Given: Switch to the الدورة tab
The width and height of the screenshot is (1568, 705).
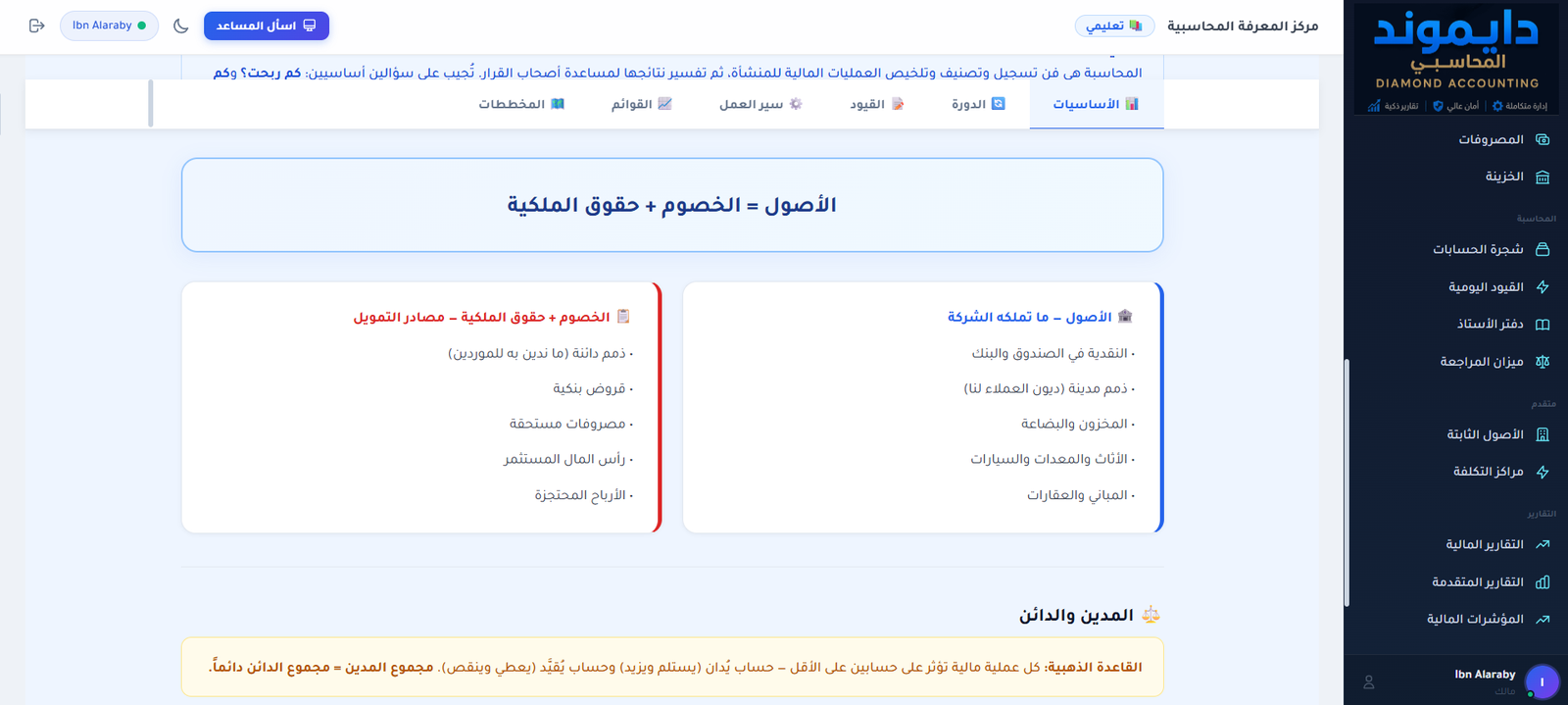Looking at the screenshot, I should coord(978,104).
